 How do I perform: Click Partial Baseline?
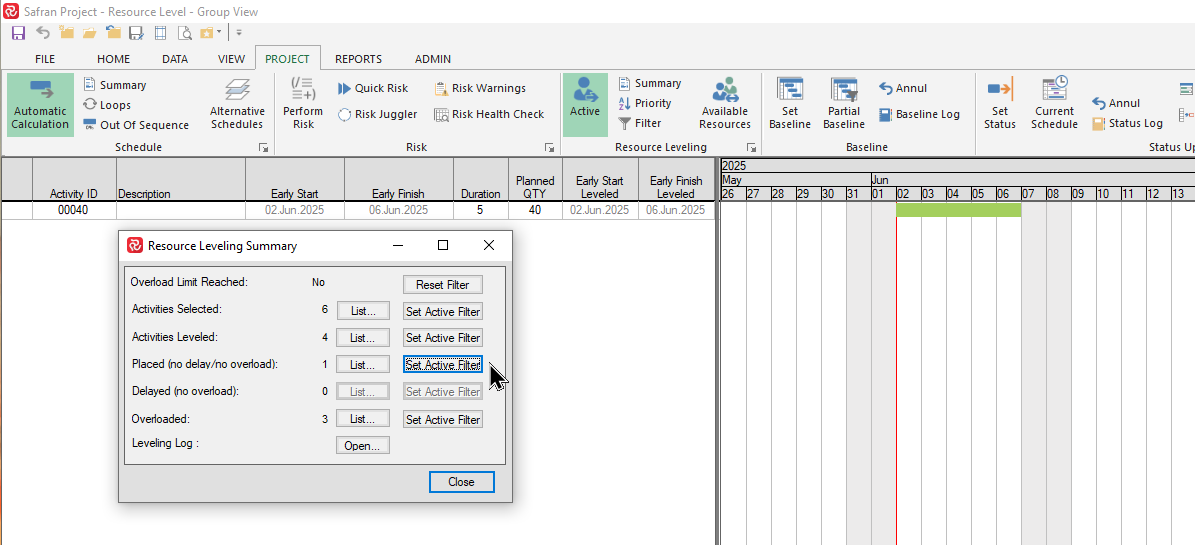(844, 105)
